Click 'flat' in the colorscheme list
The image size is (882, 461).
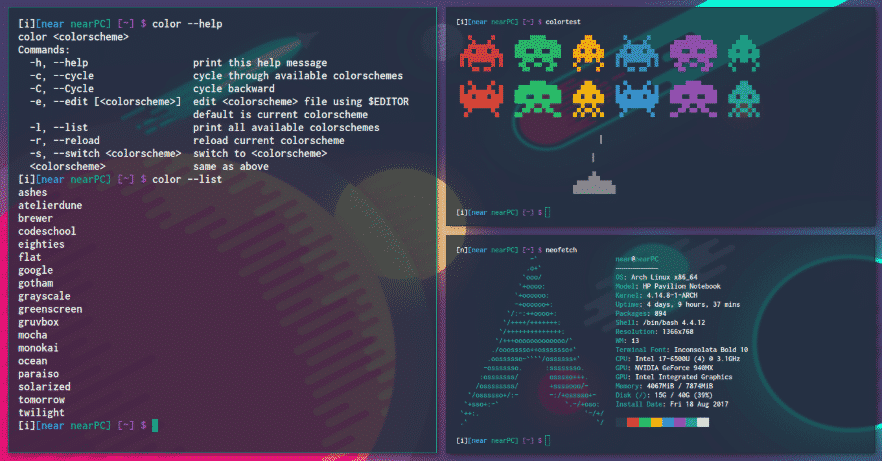point(30,257)
